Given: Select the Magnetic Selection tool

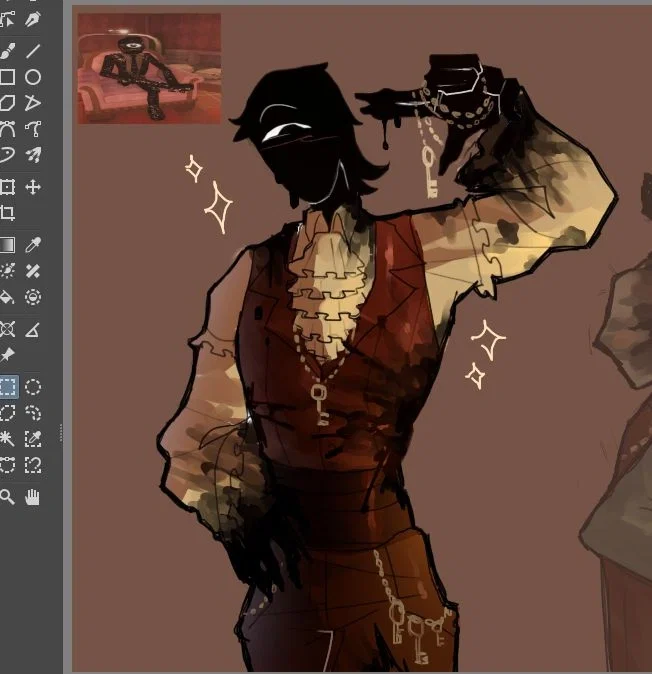Looking at the screenshot, I should 33,464.
